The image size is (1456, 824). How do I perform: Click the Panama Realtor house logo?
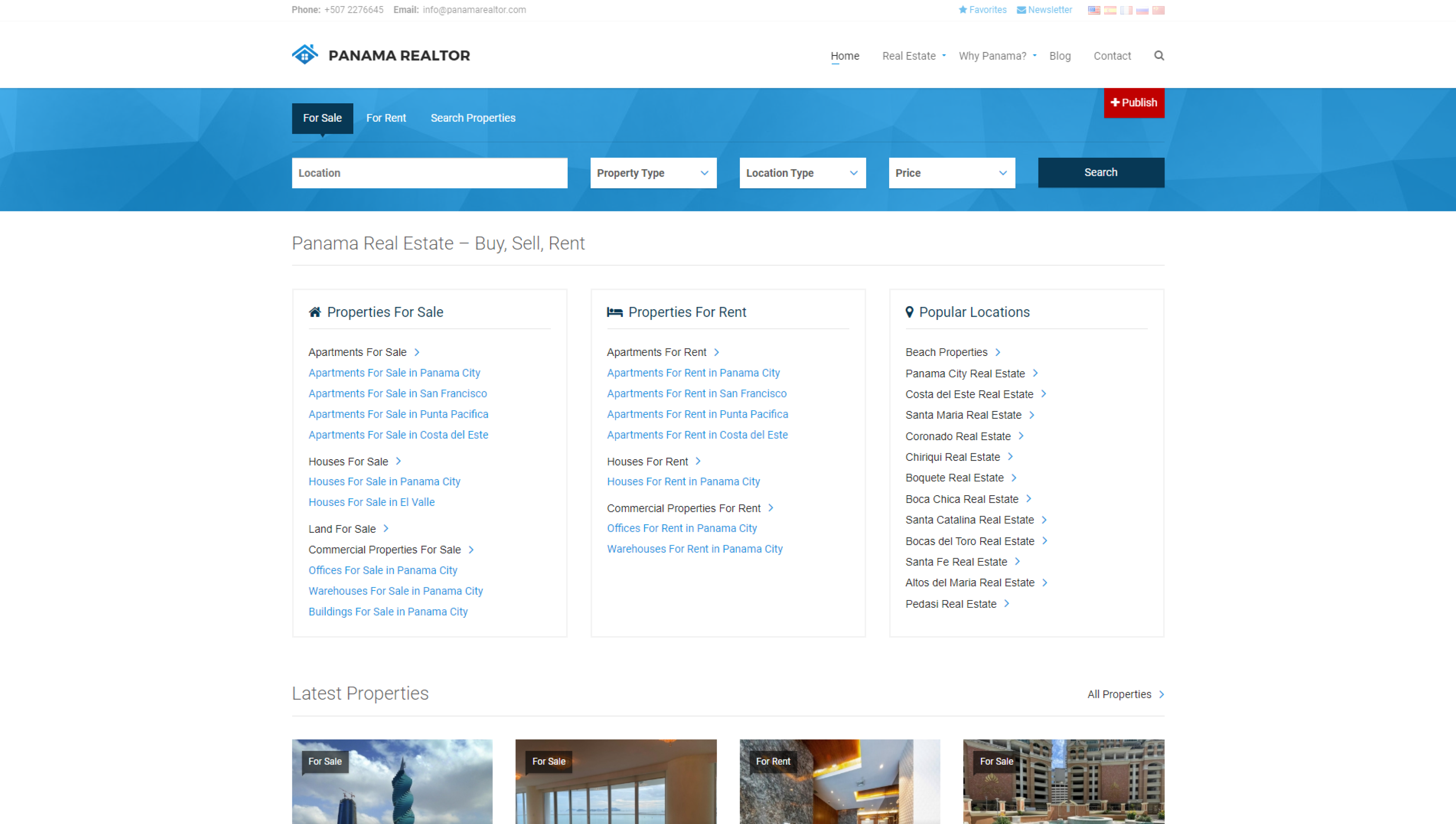(305, 55)
